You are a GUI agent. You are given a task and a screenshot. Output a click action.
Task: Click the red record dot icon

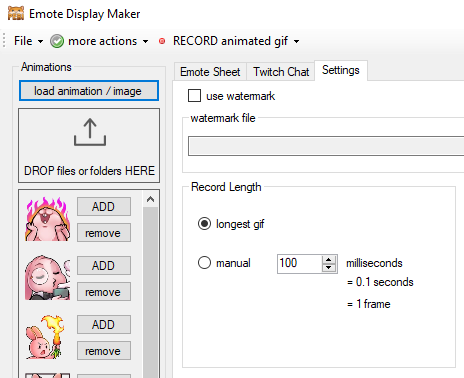point(162,41)
